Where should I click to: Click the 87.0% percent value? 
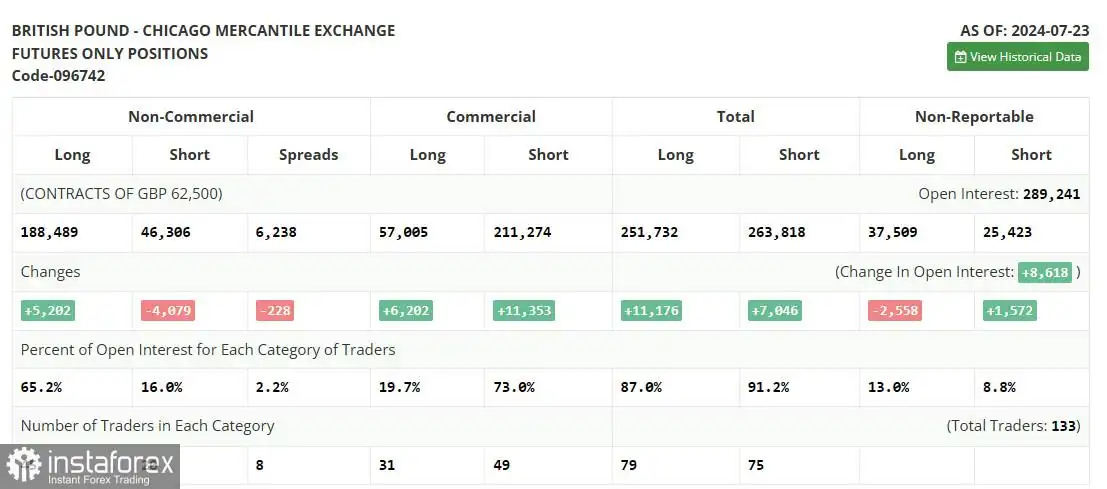tap(641, 387)
